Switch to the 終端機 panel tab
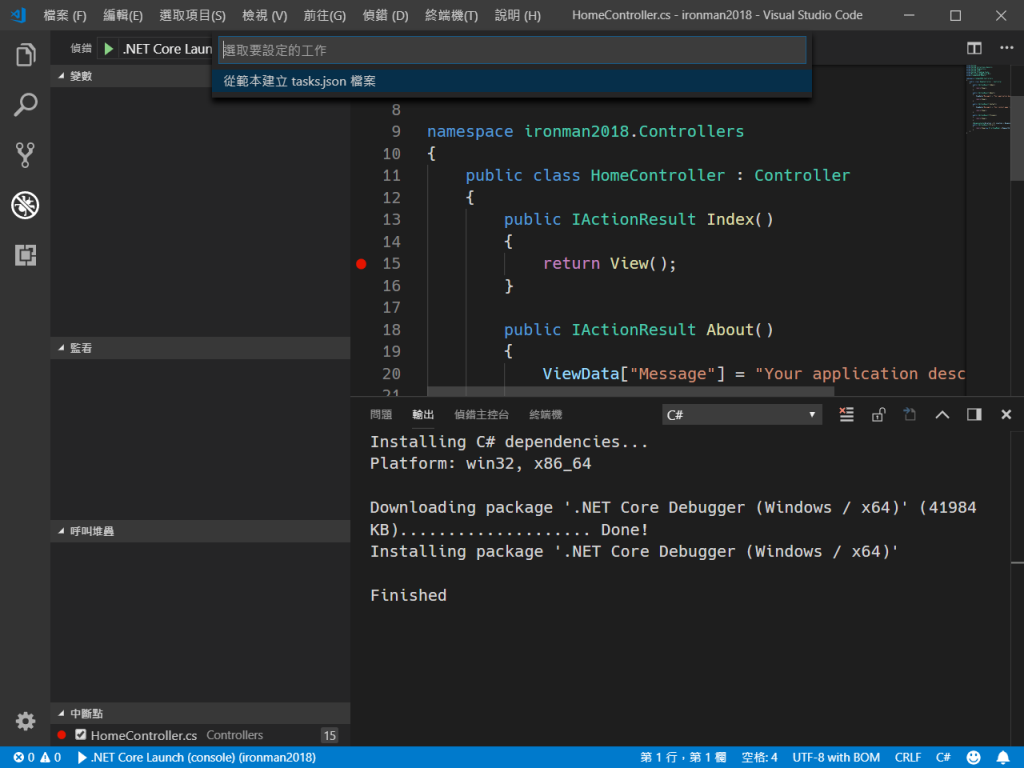 [545, 415]
